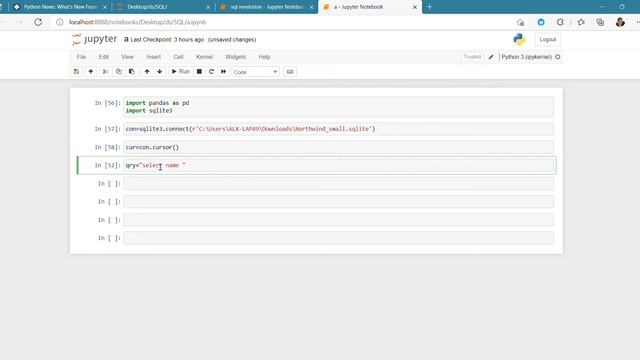Screen dimensions: 640x360
Task: Open the Help menu
Action: point(264,57)
